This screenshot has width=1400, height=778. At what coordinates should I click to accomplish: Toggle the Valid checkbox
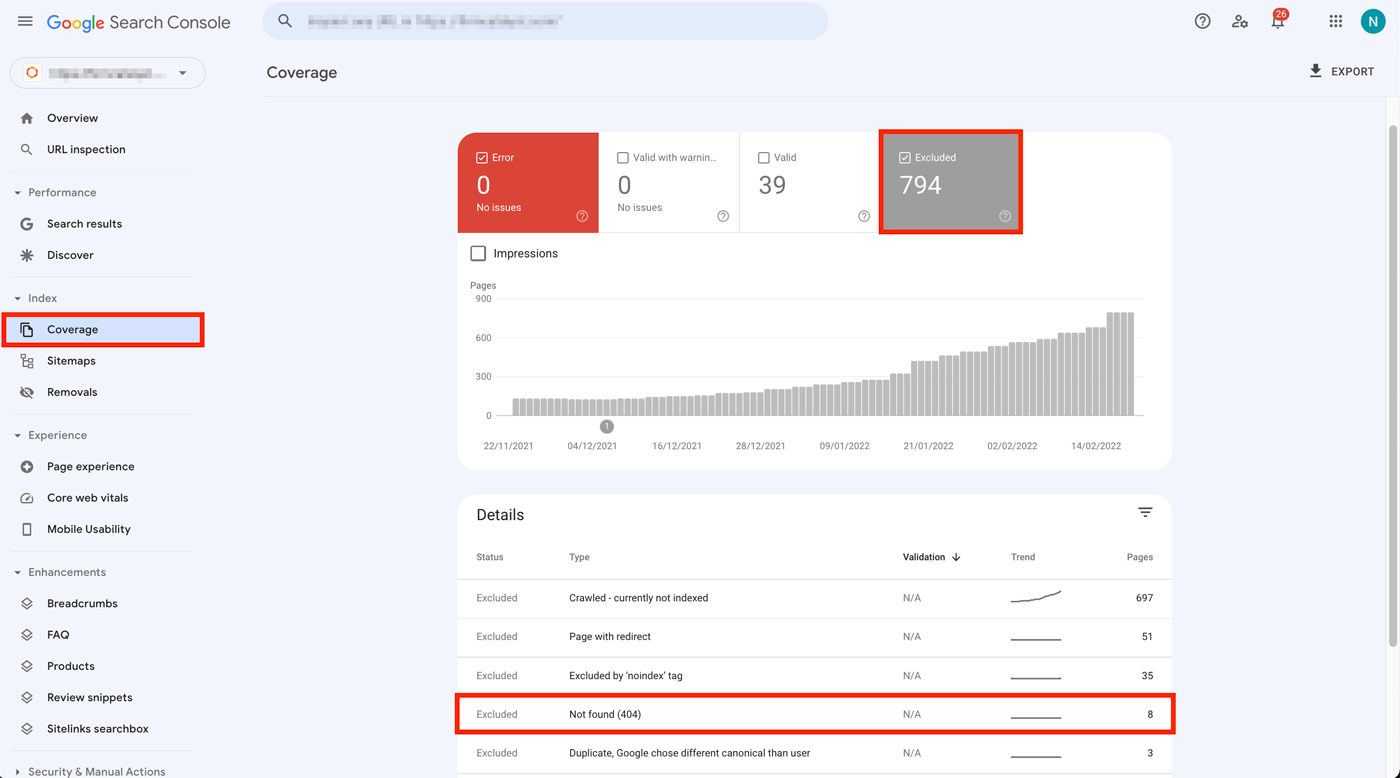tap(764, 158)
